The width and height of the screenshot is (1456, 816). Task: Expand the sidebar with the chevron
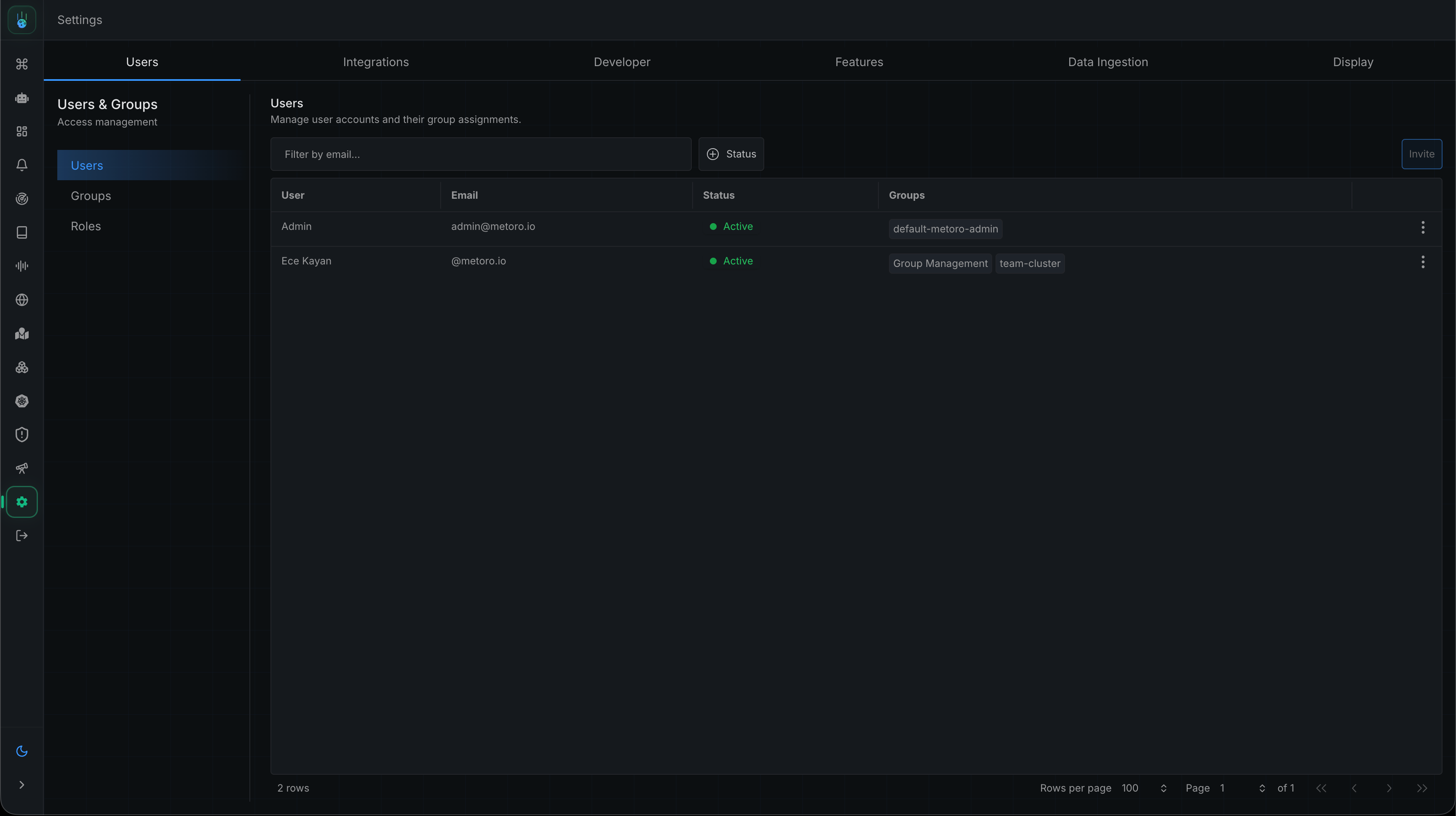click(21, 785)
